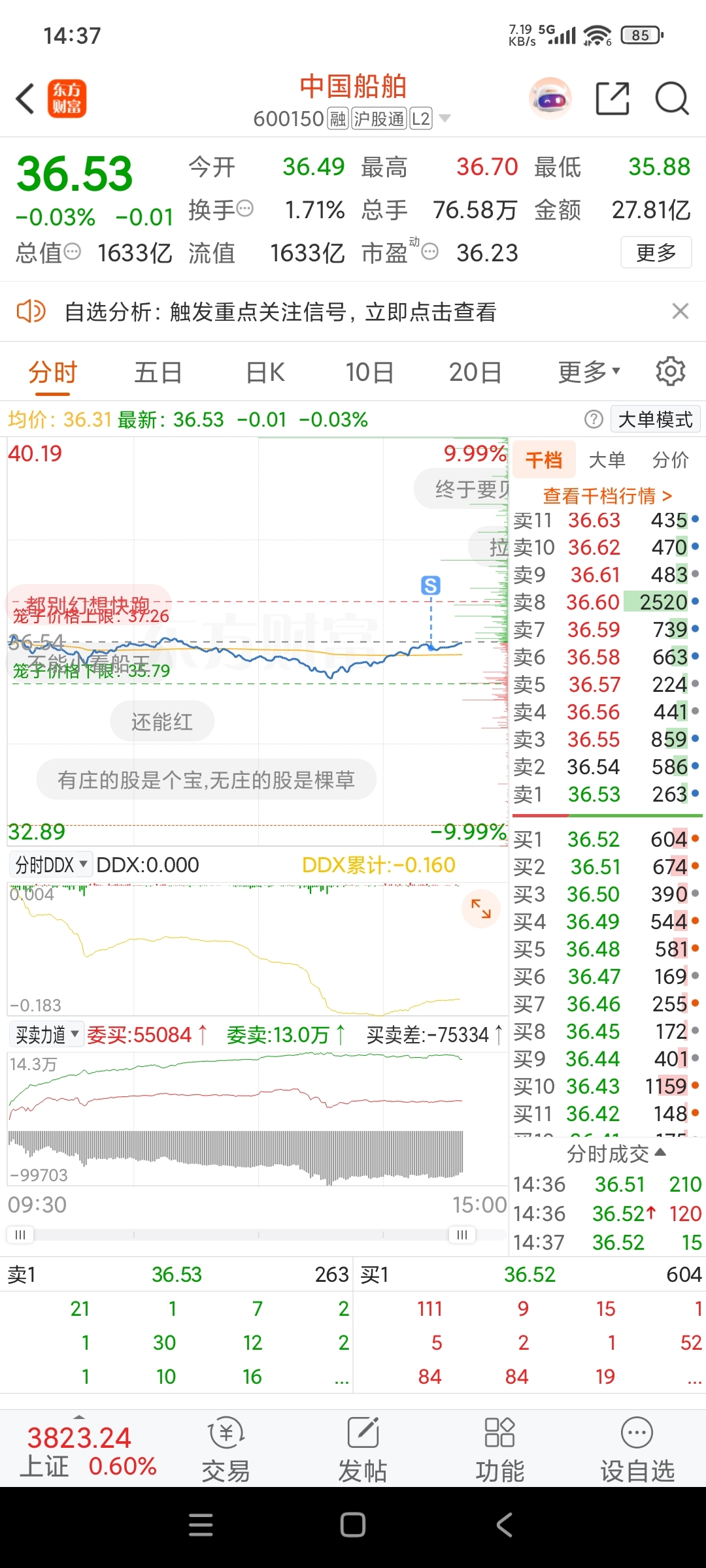Viewport: 706px width, 1568px height.
Task: Tap the 融 margin tag
Action: tap(338, 119)
